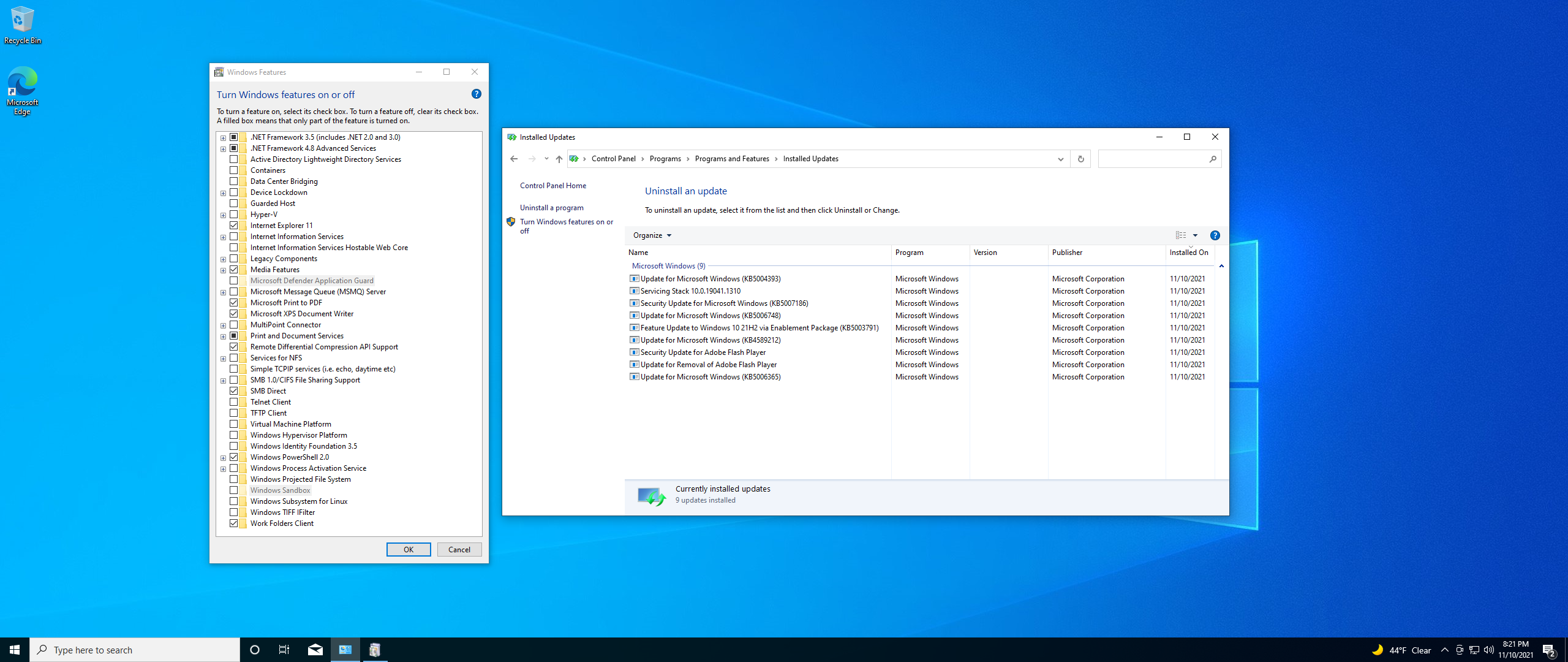Click Turn Windows features on or off link
1568x662 pixels.
point(567,226)
